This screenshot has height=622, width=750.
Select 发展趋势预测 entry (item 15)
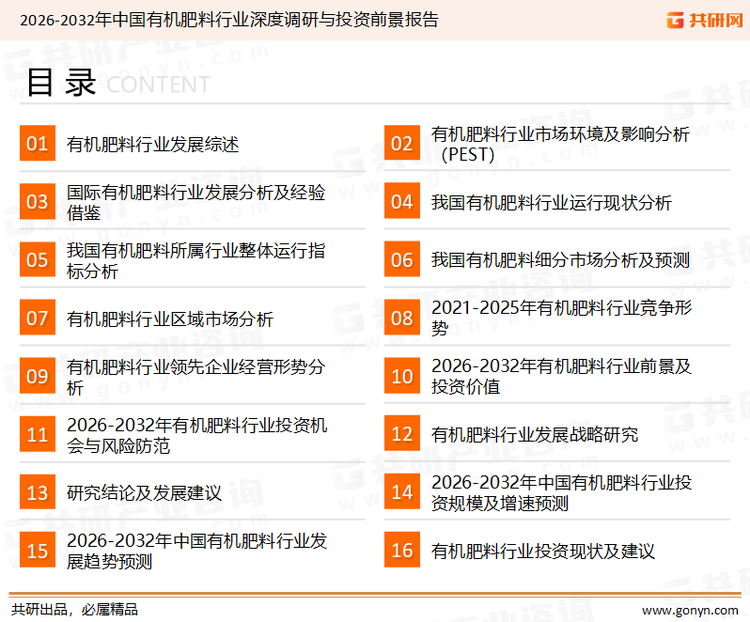(197, 551)
